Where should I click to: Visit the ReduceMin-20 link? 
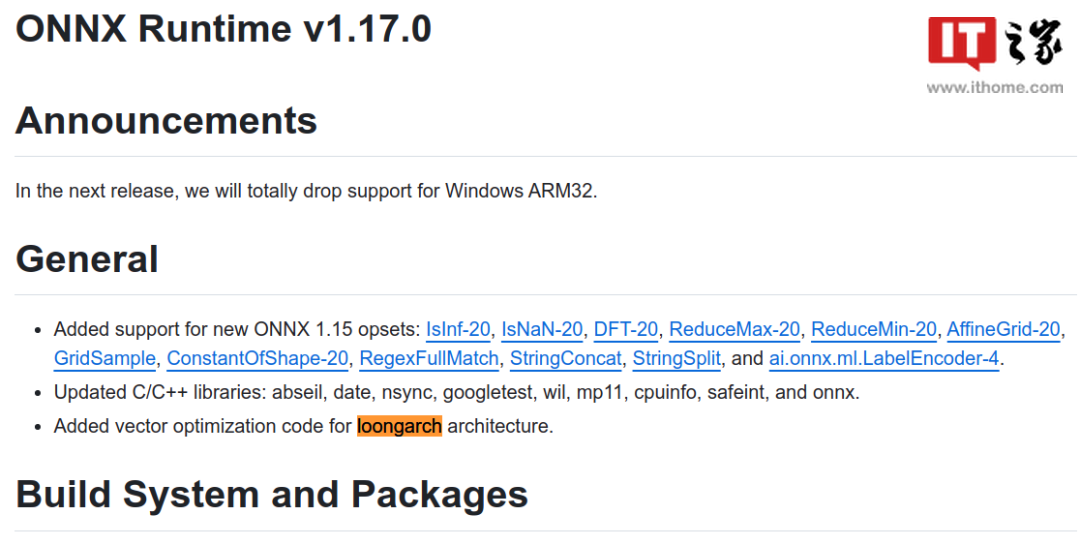click(x=874, y=329)
